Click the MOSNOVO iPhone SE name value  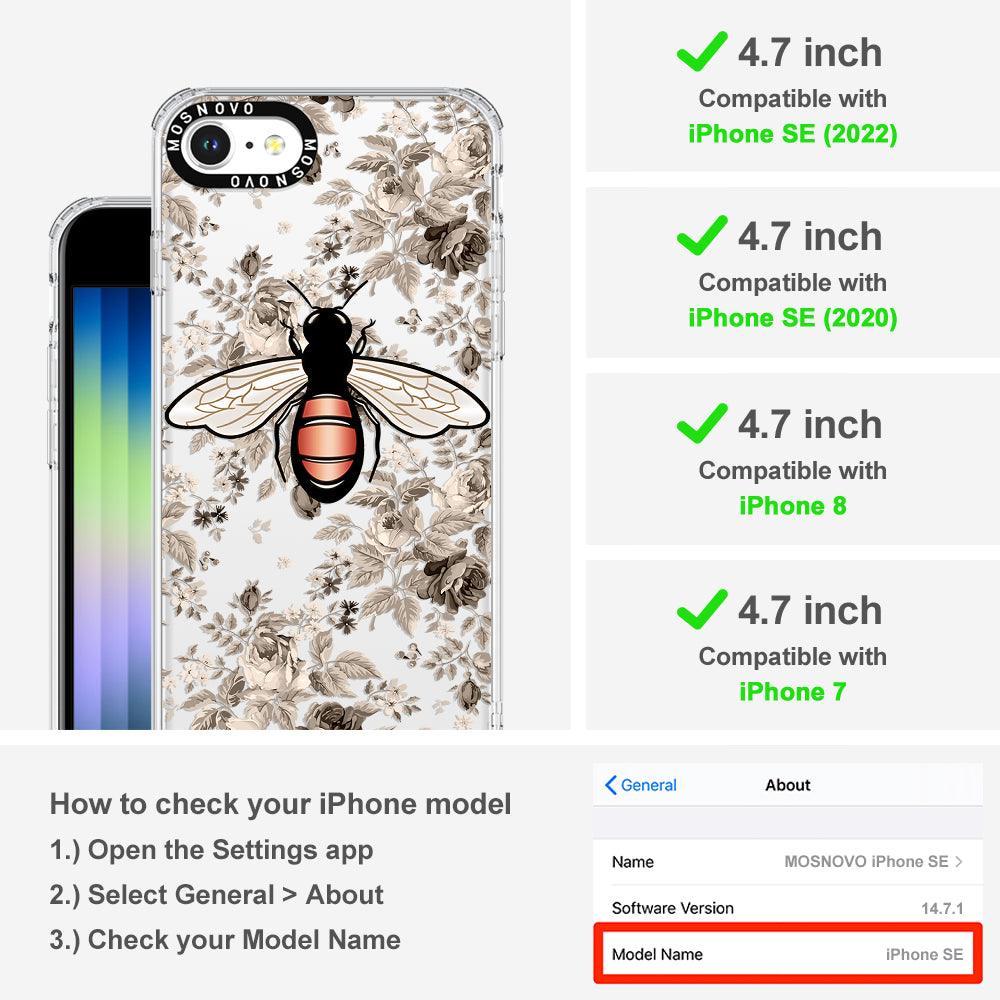(x=866, y=862)
